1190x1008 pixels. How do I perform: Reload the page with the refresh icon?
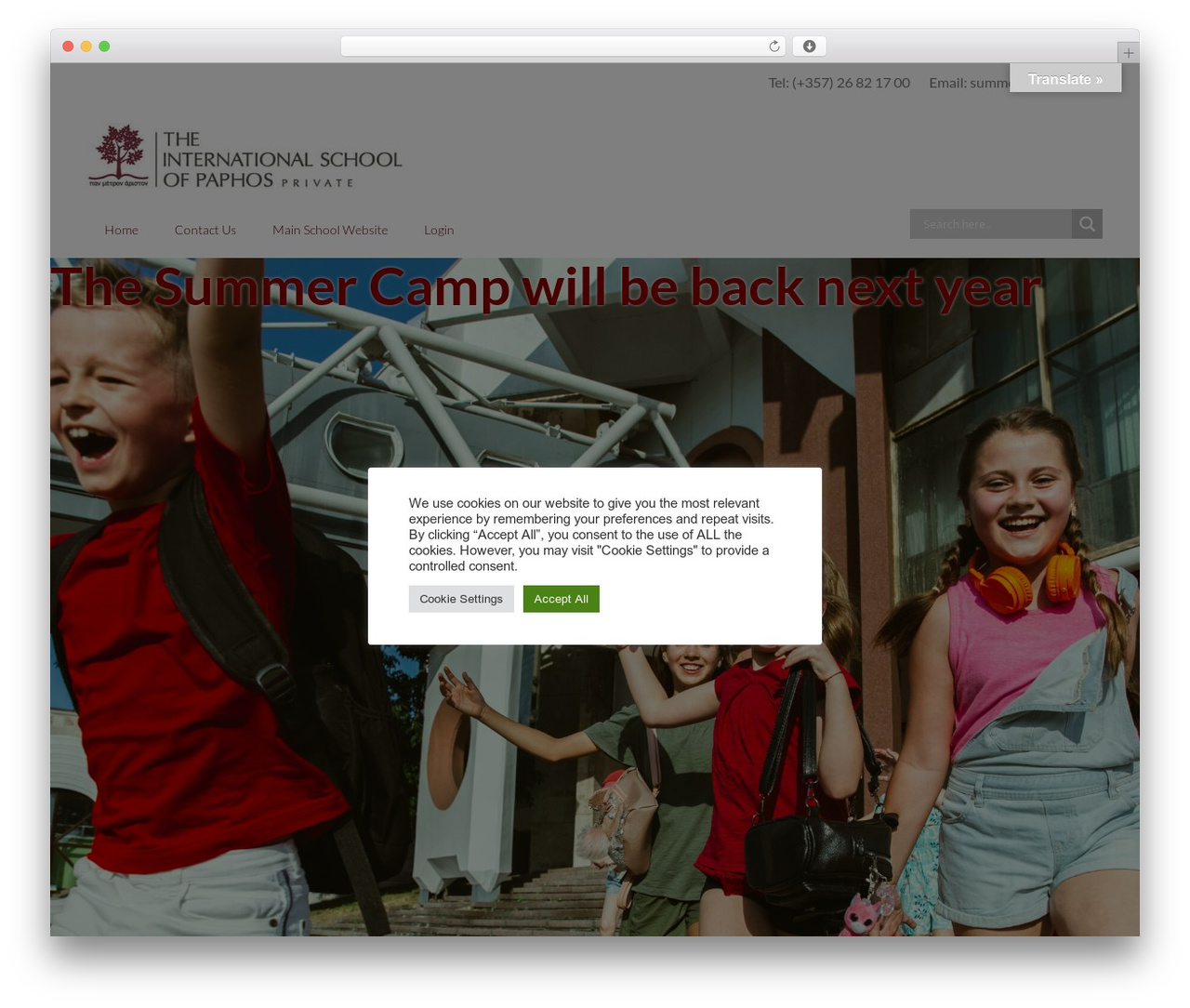pos(774,46)
